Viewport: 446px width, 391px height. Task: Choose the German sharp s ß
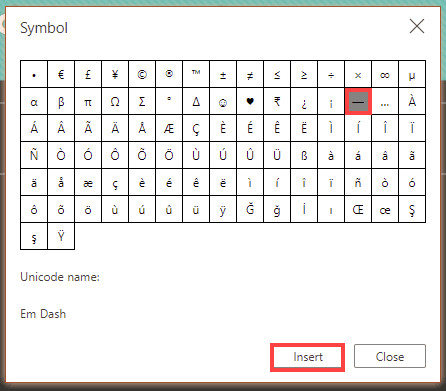point(304,155)
